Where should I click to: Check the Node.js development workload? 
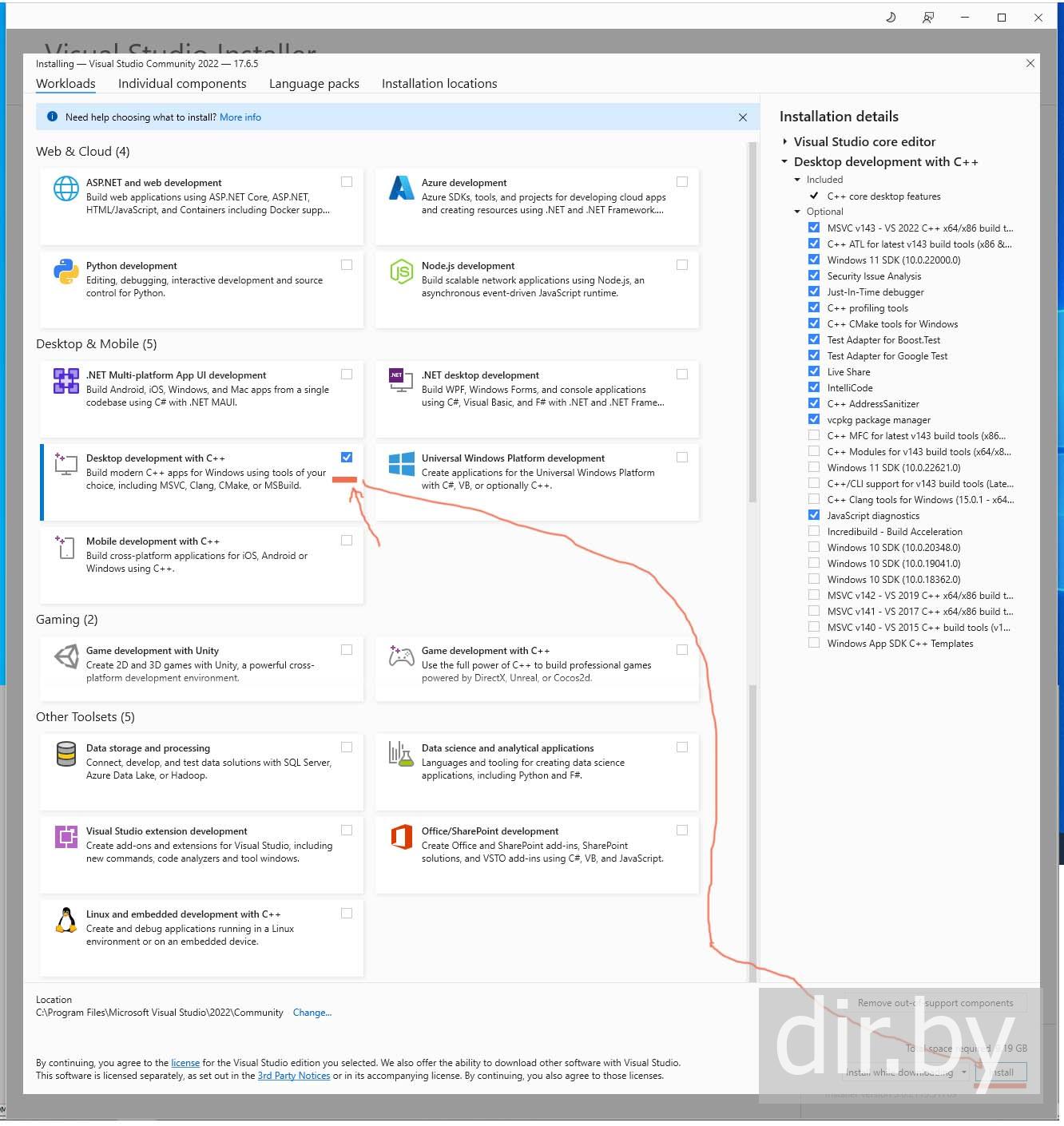(x=682, y=265)
